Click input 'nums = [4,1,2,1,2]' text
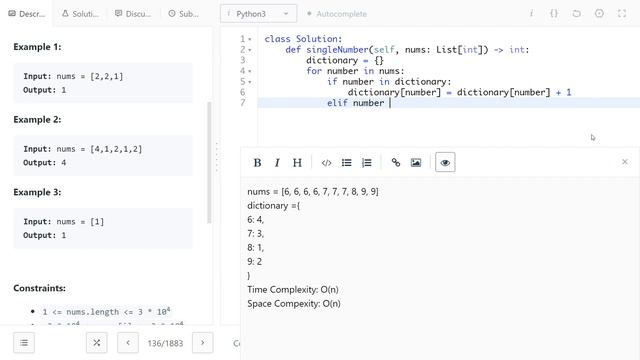Viewport: 640px width, 360px height. pos(99,149)
